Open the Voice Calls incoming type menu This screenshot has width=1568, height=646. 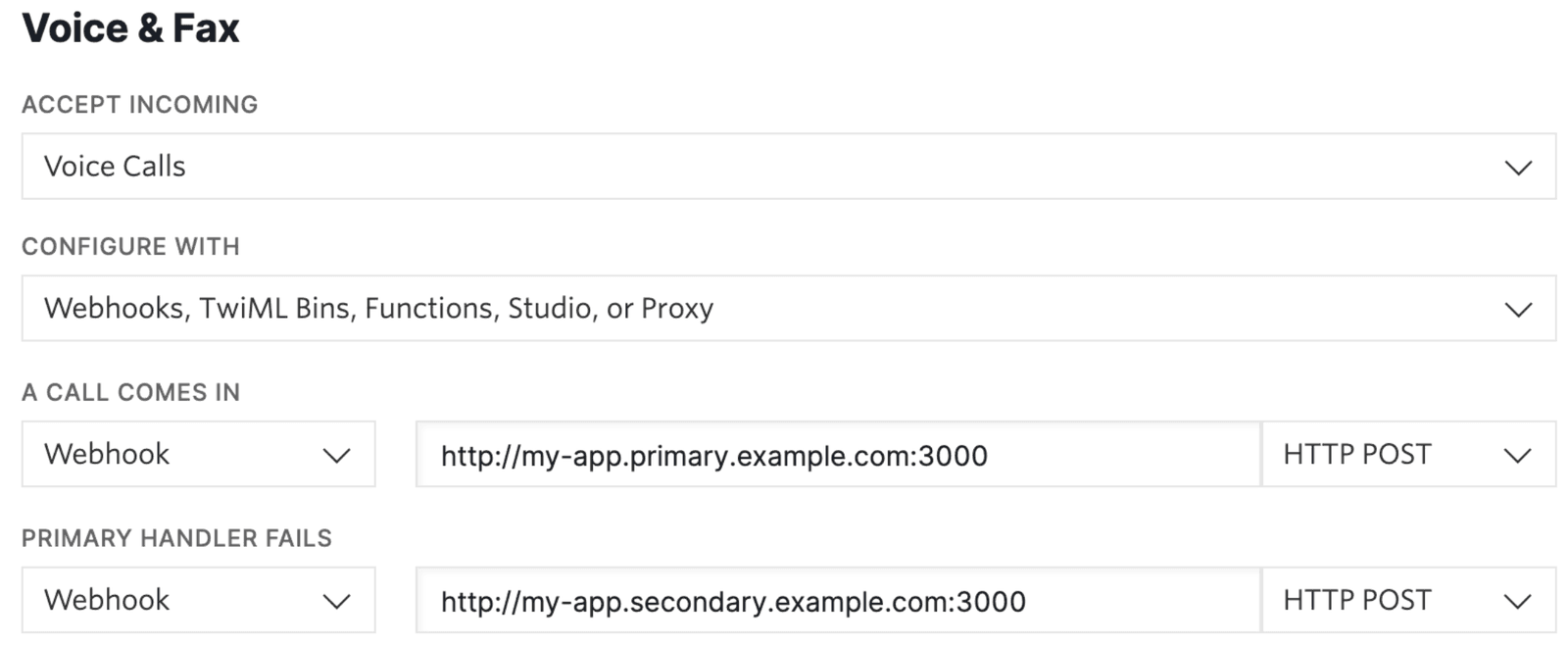pos(784,166)
